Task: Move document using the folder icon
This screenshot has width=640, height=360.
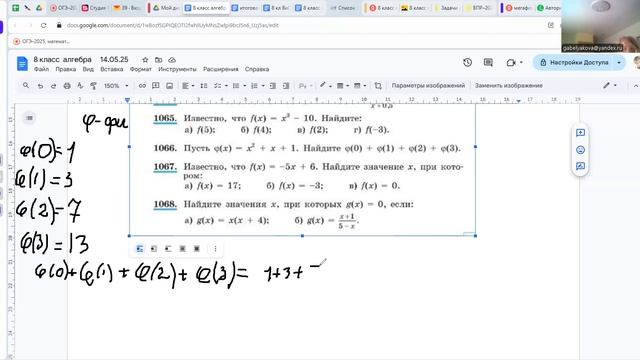Action: (158, 60)
